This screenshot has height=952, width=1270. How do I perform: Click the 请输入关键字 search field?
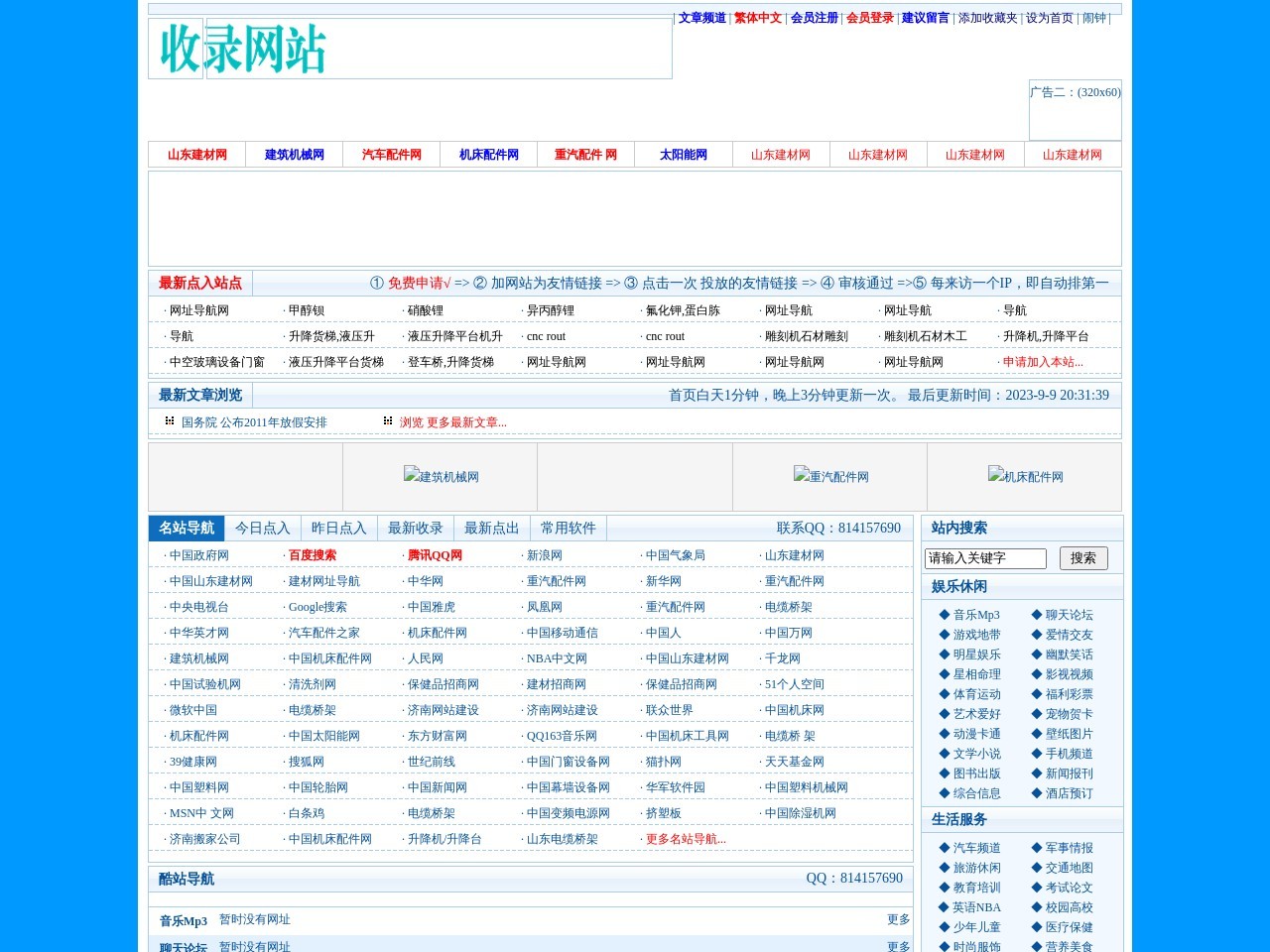pyautogui.click(x=985, y=558)
